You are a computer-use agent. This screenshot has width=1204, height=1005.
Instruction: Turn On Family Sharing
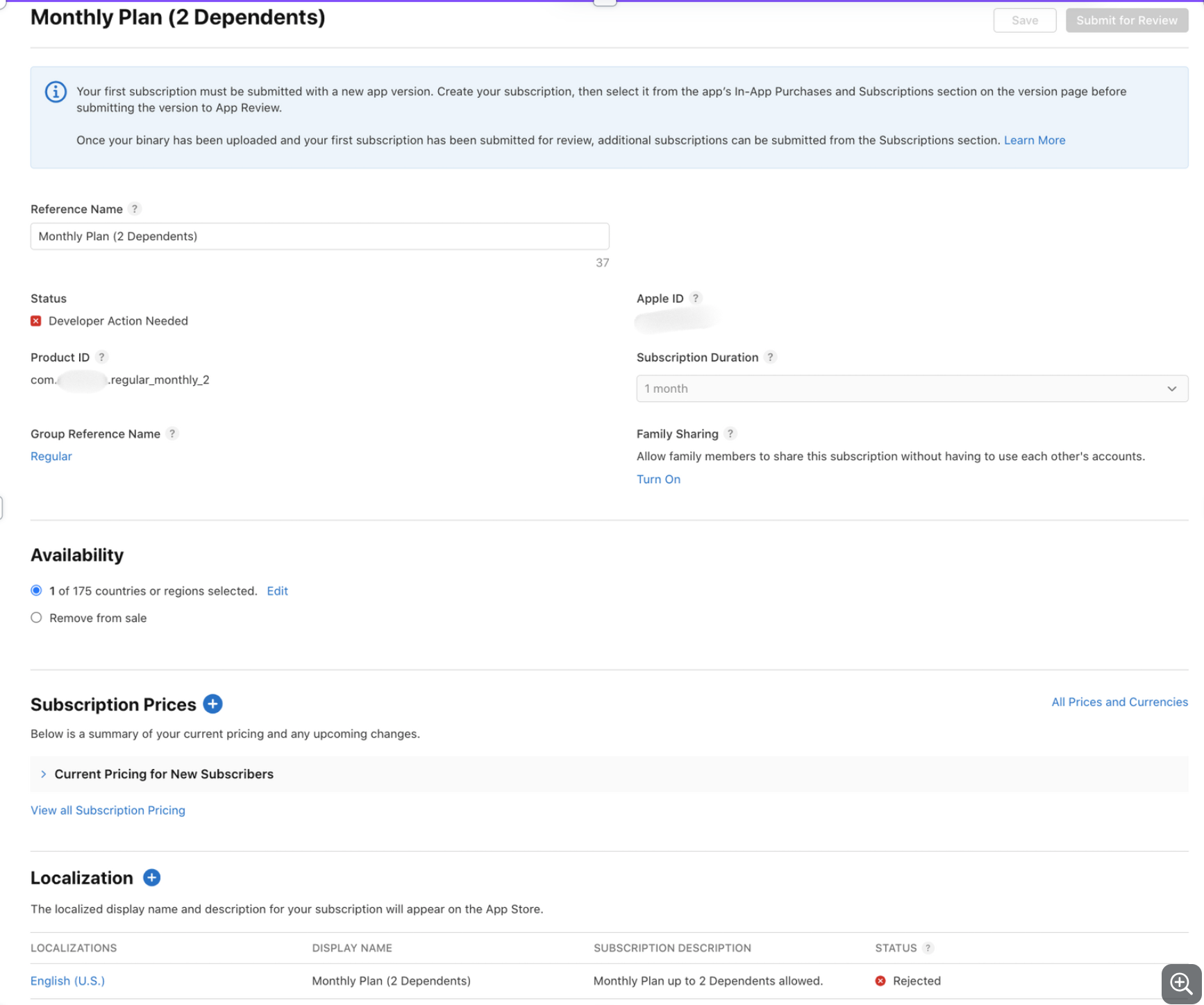tap(658, 479)
